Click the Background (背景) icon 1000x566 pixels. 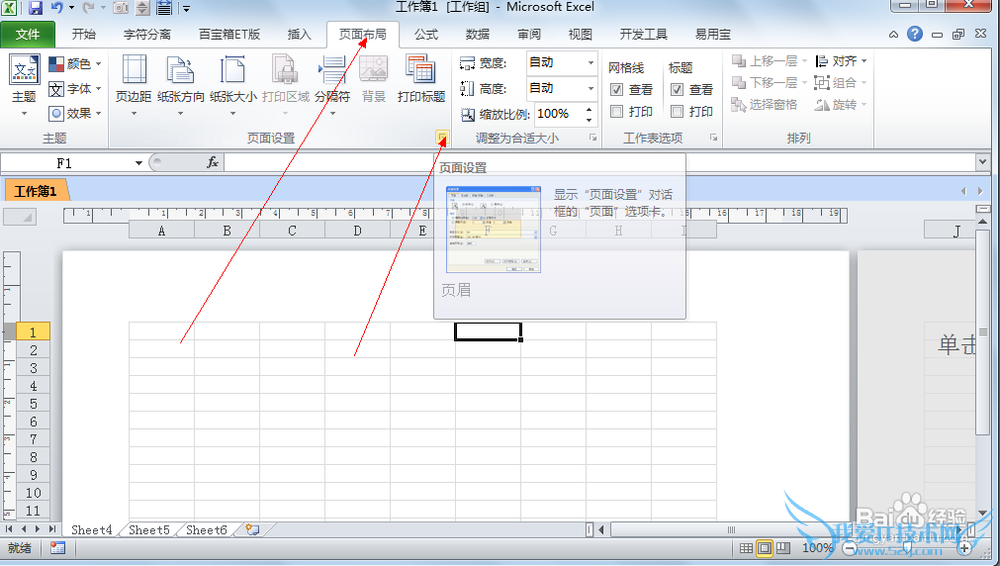tap(374, 70)
